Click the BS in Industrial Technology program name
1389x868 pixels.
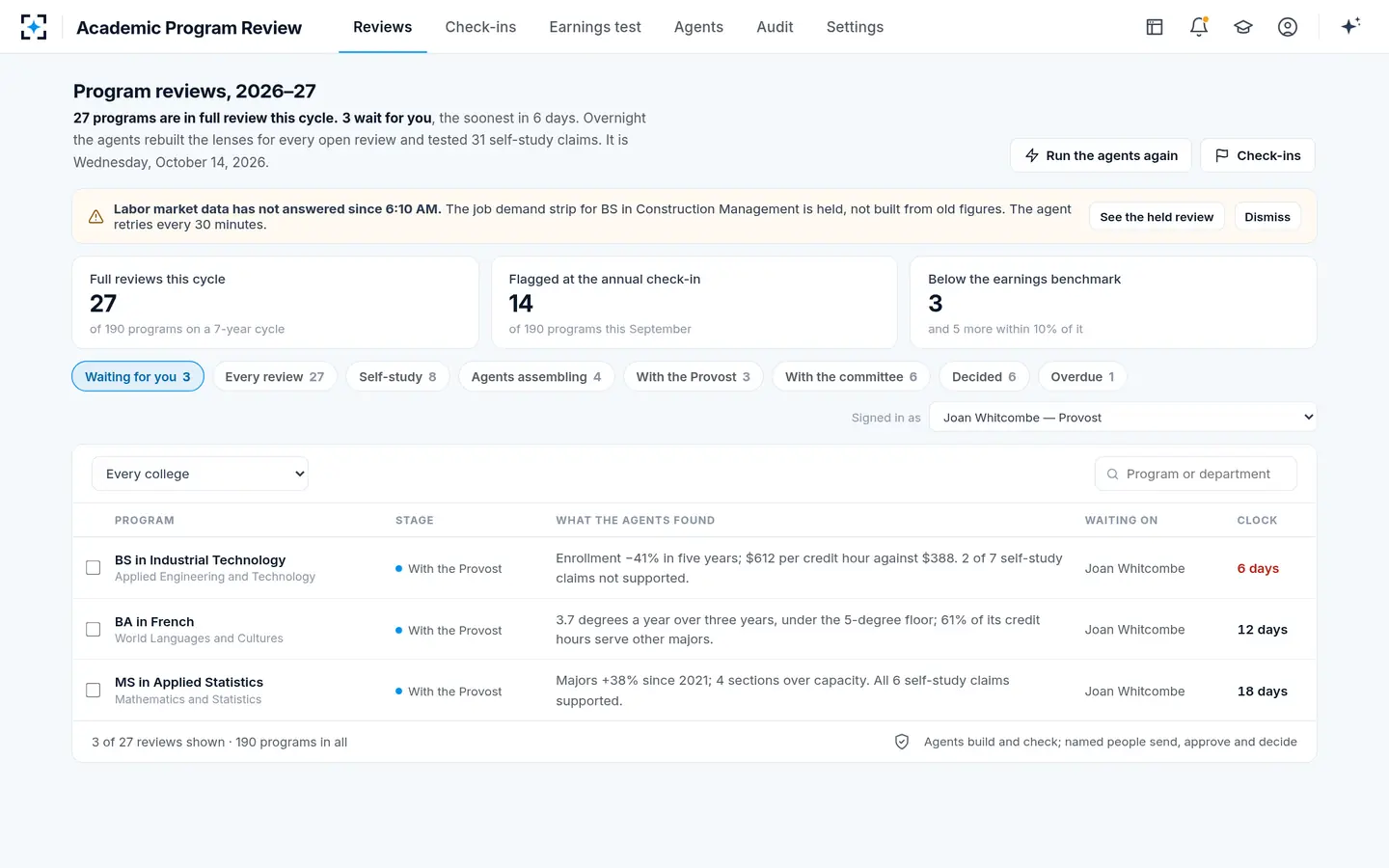coord(200,559)
